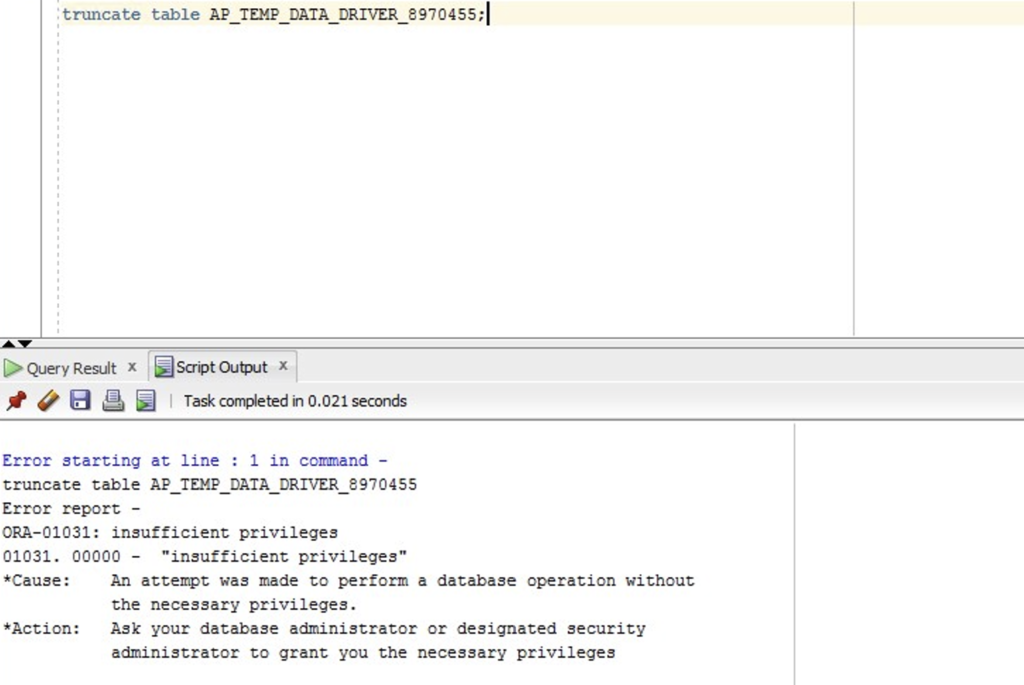Close the Query Result tab
Viewport: 1024px width, 685px height.
coord(132,367)
